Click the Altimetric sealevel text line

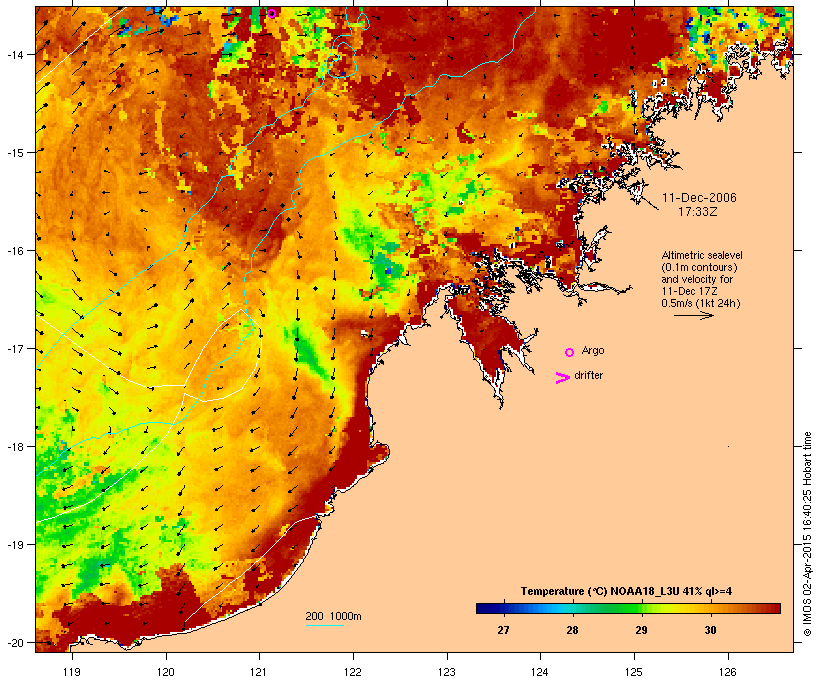702,255
